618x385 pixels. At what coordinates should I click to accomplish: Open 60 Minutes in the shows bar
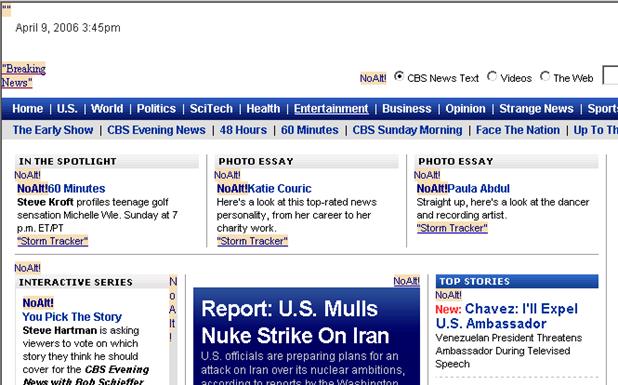(x=310, y=130)
